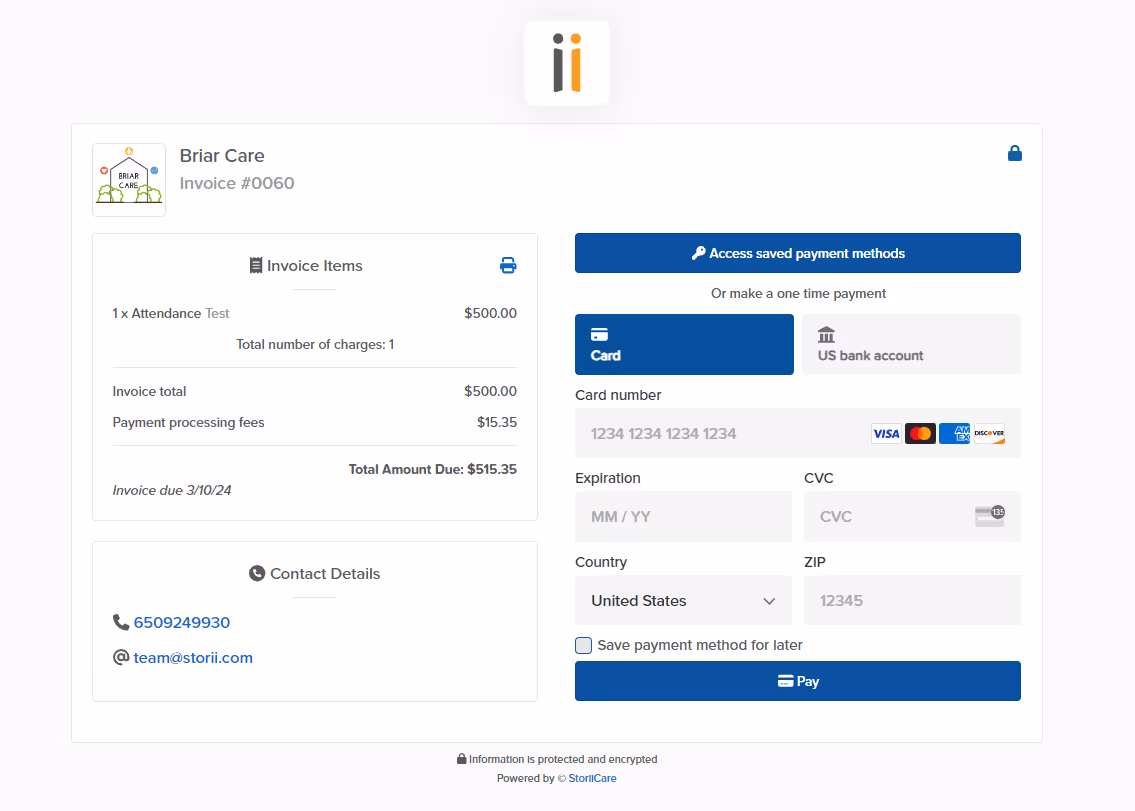Click the phone handset icon beside 6509249930
This screenshot has width=1135, height=811.
tap(121, 622)
